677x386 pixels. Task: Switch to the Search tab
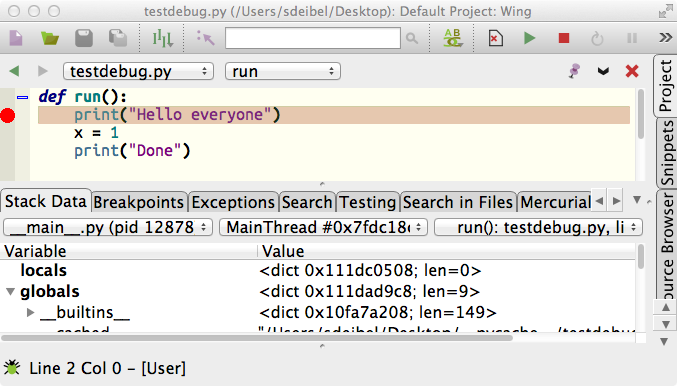(x=307, y=202)
